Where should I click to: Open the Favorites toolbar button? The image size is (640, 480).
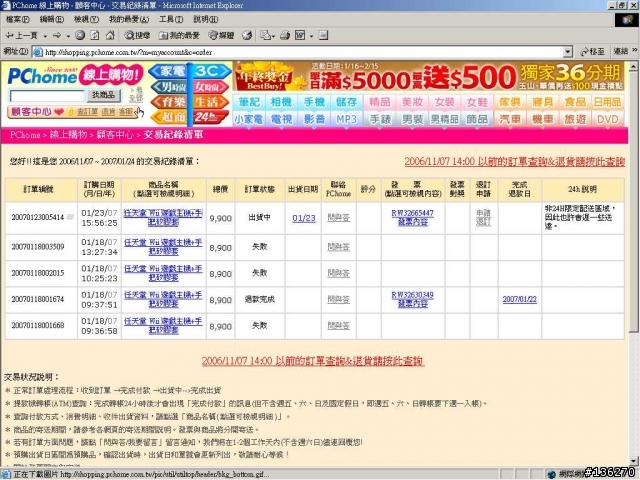tap(180, 36)
